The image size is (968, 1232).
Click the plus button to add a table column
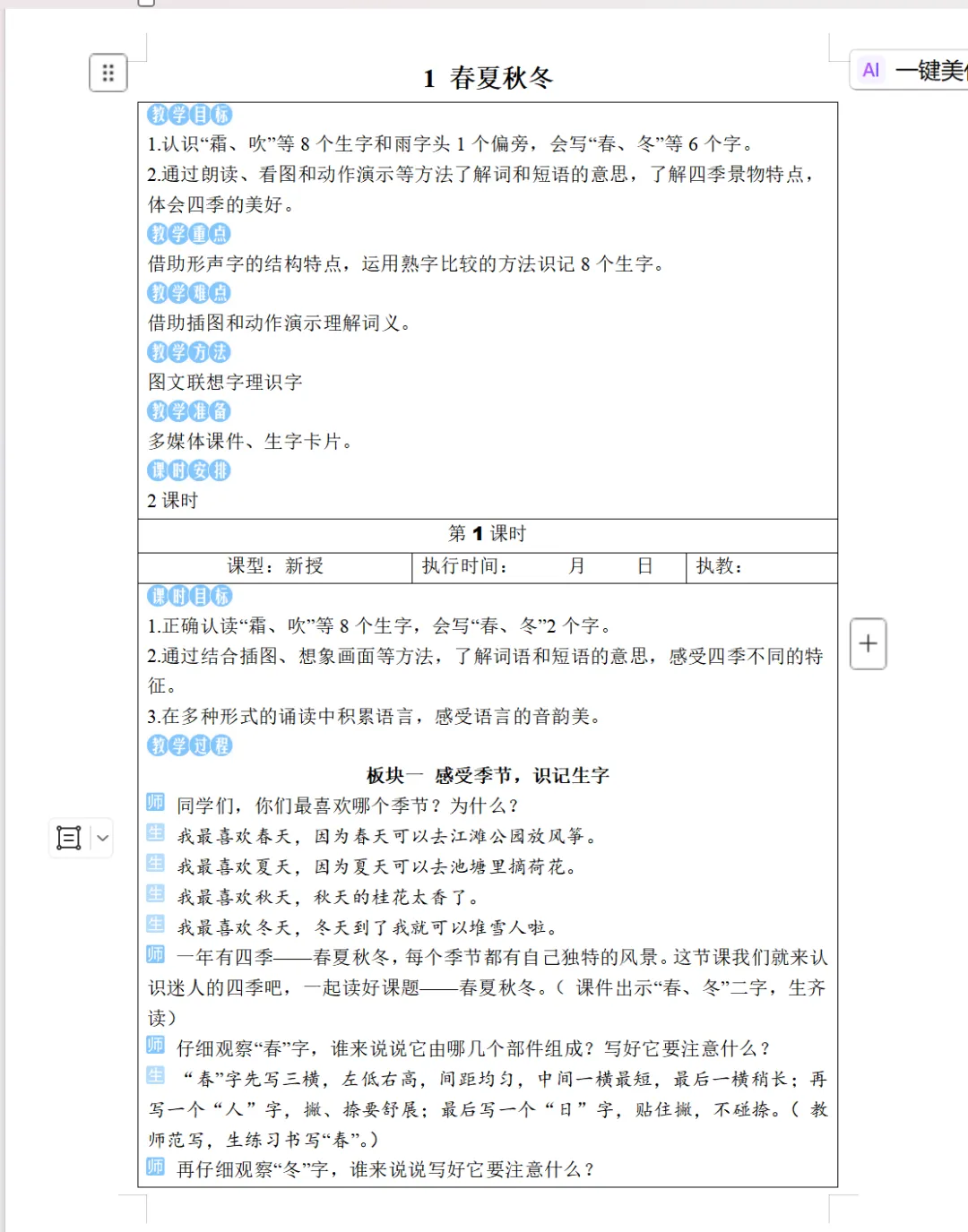click(868, 643)
